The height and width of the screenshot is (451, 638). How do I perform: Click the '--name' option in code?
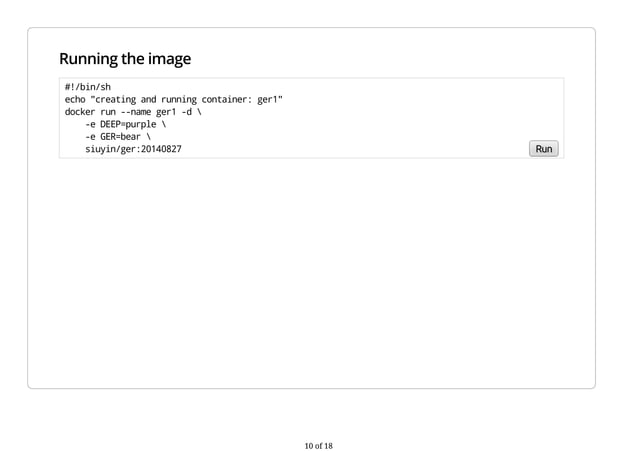pos(136,112)
